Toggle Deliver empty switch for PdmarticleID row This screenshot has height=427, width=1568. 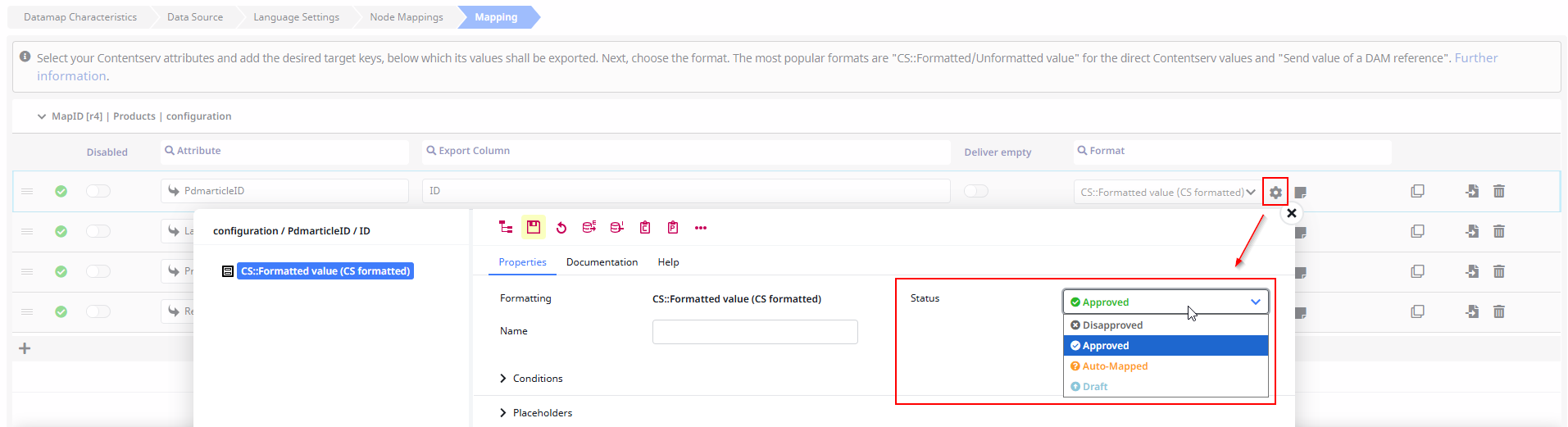pos(976,191)
